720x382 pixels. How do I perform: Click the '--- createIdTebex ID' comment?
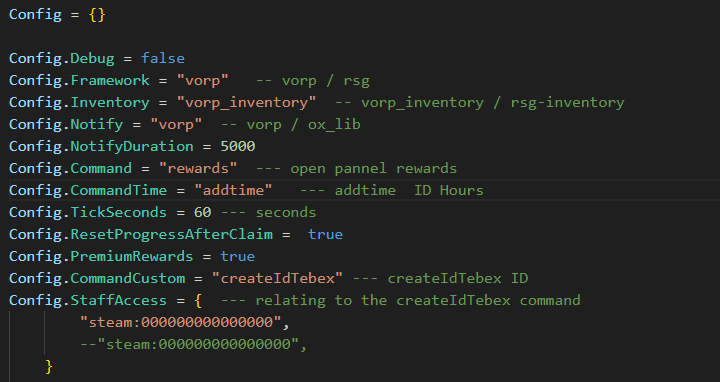pyautogui.click(x=440, y=278)
